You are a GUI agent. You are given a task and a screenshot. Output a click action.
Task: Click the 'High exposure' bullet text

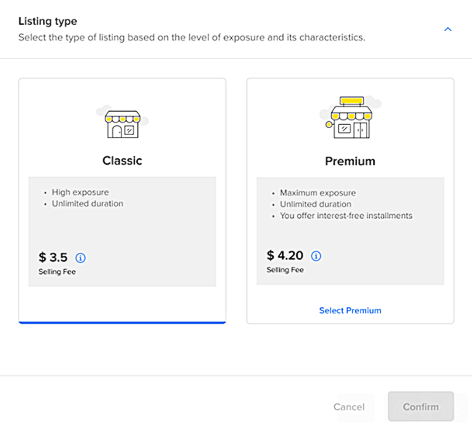click(80, 192)
